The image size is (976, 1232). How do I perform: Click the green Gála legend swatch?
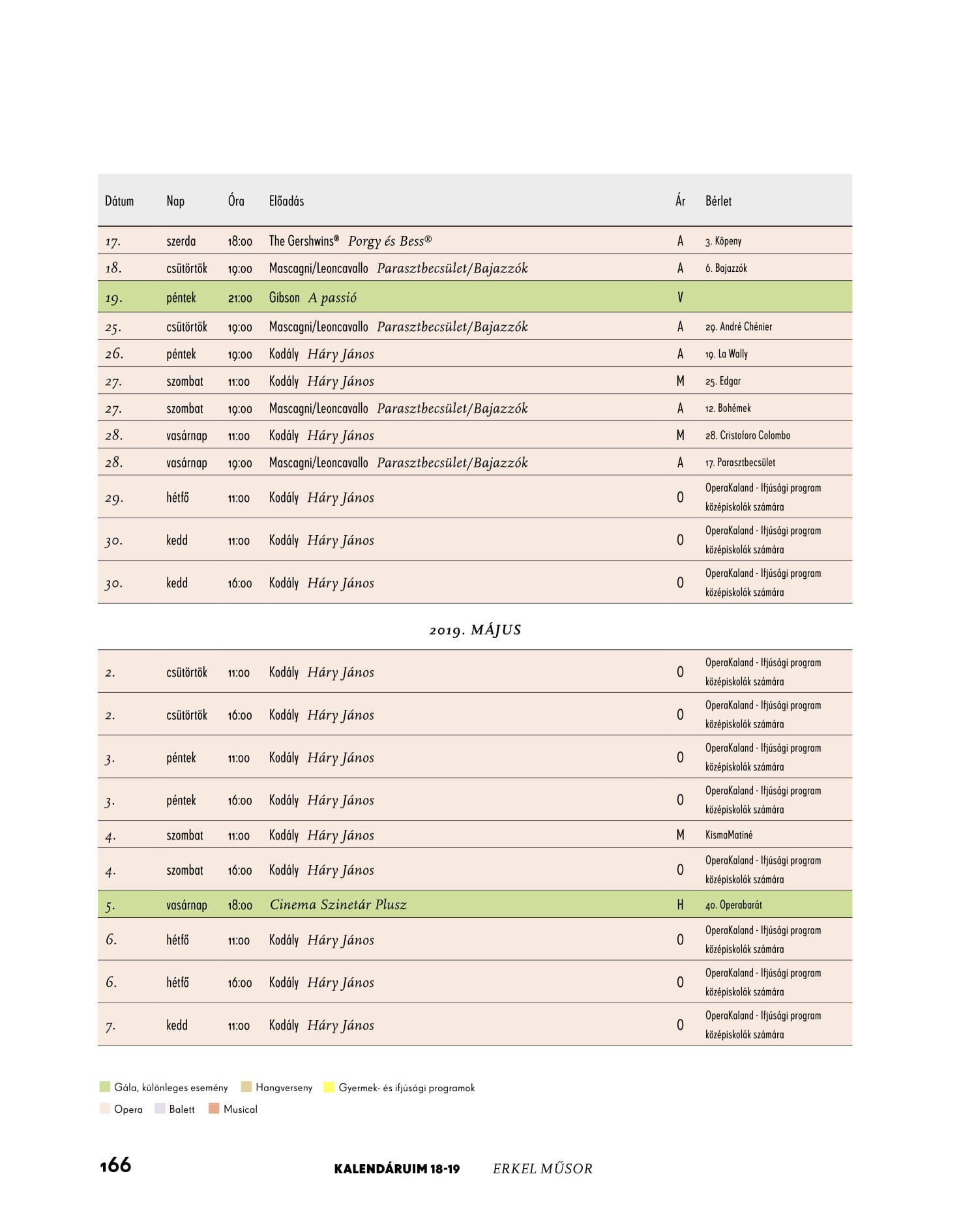[105, 1087]
